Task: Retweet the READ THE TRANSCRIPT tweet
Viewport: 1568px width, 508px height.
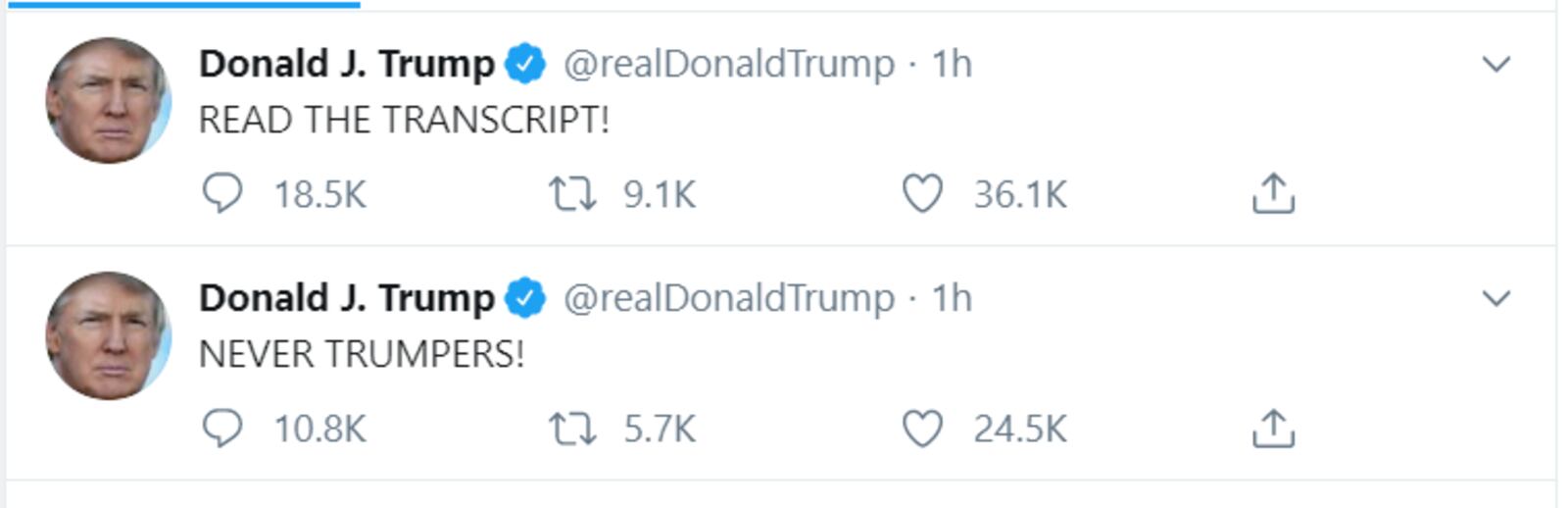Action: tap(571, 193)
